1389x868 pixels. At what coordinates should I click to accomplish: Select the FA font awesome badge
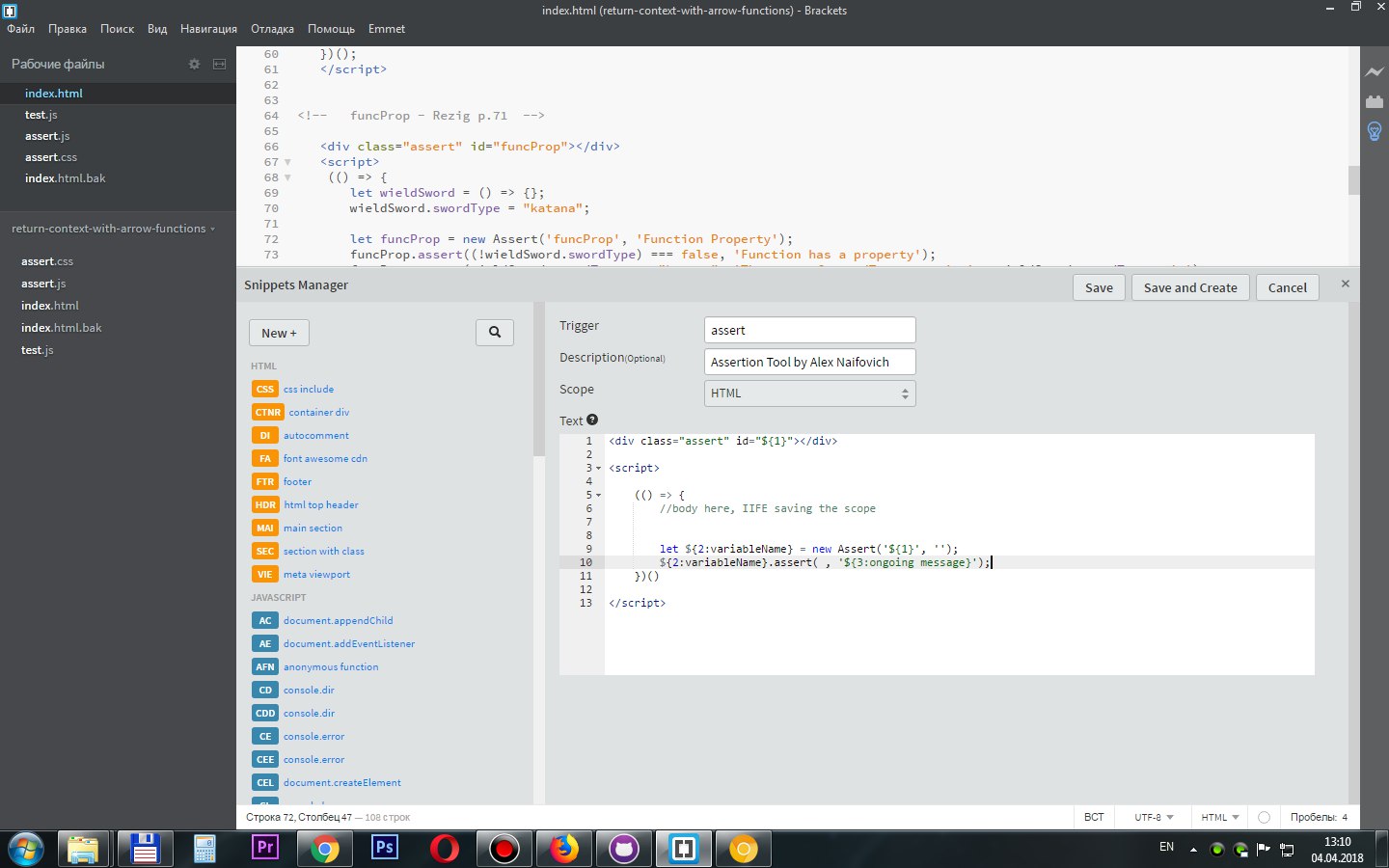click(x=264, y=458)
